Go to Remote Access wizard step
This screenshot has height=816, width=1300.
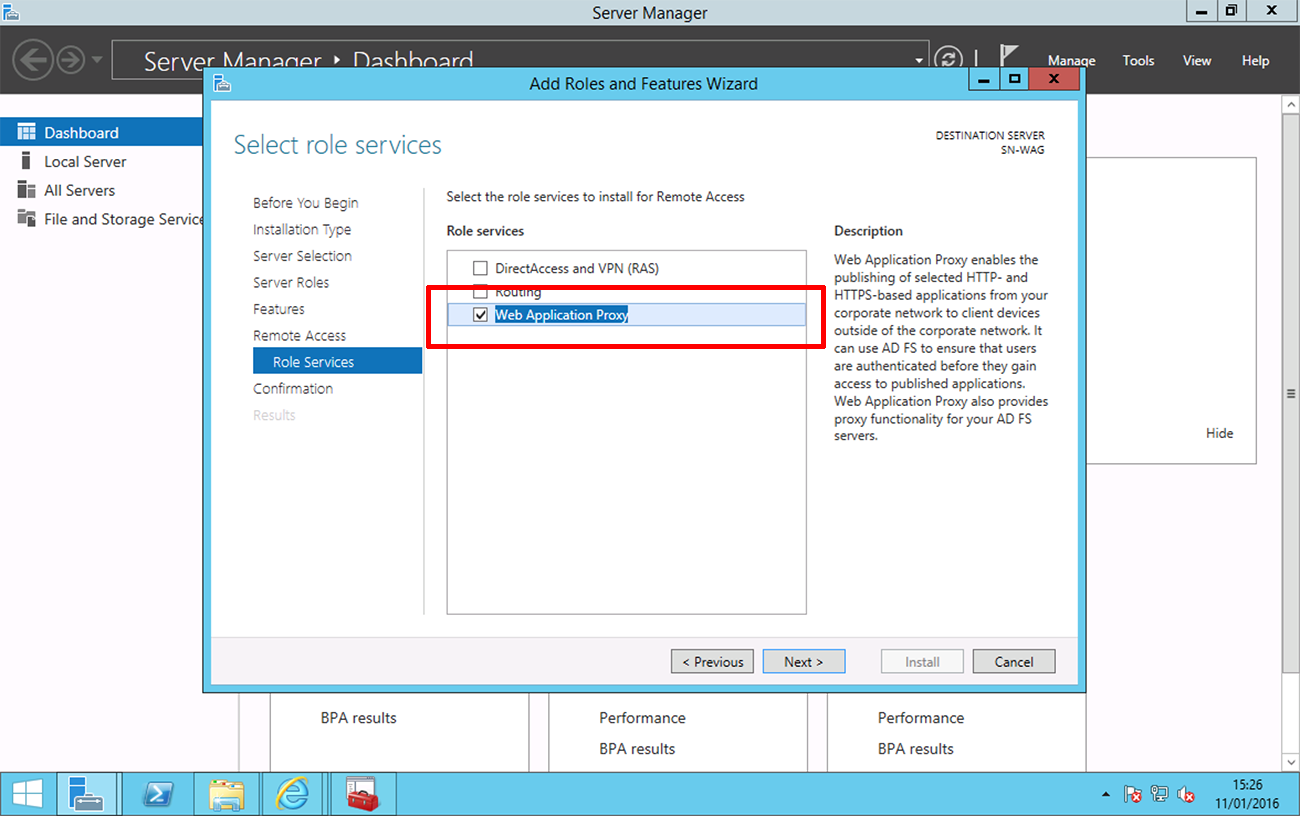[299, 336]
